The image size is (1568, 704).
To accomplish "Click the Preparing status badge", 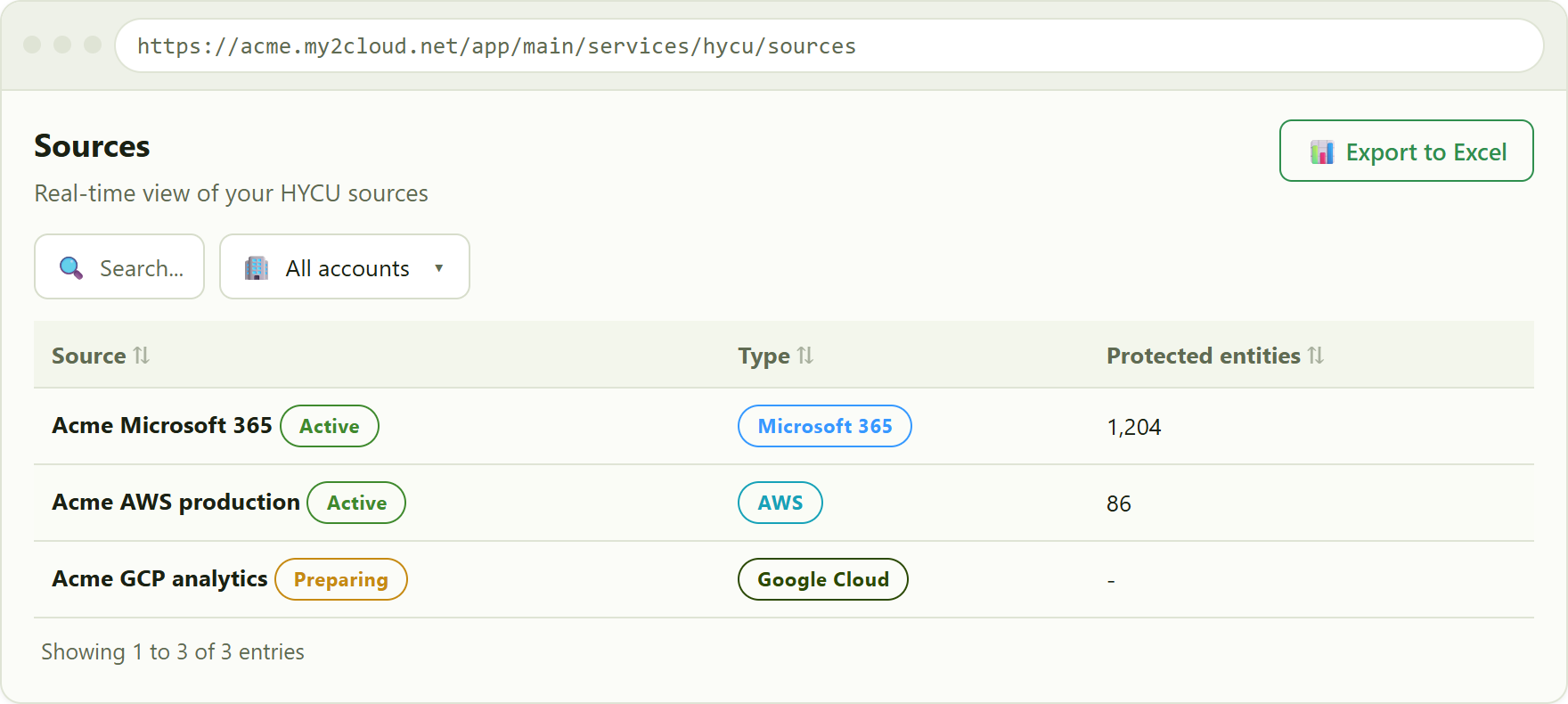I will [341, 579].
